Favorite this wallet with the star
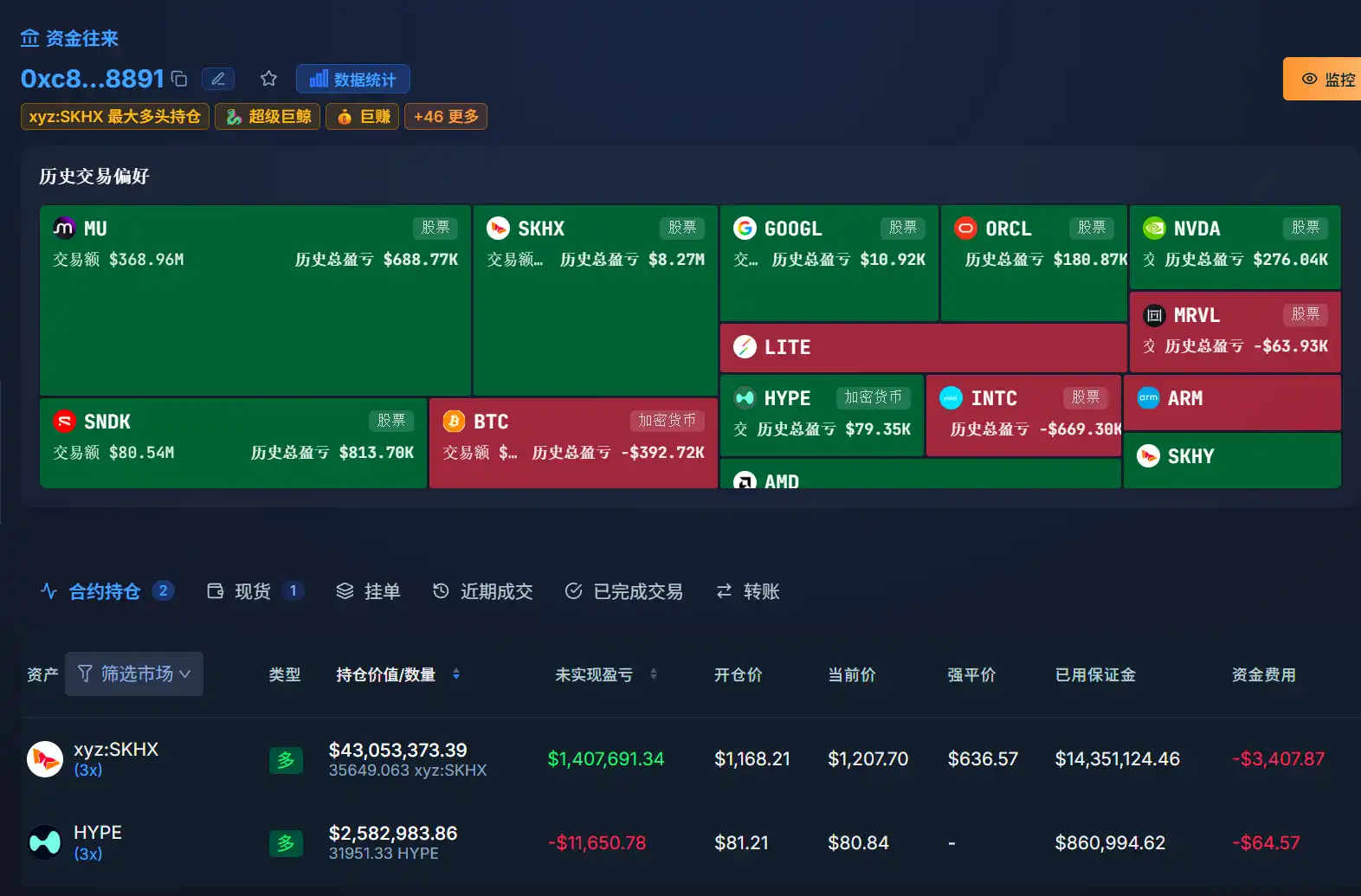 coord(269,79)
